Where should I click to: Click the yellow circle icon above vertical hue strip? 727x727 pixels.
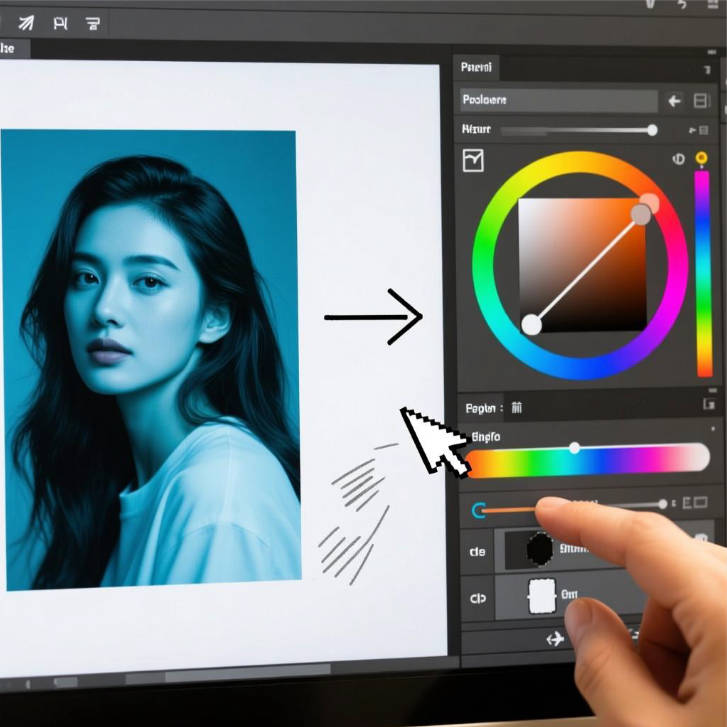[x=701, y=158]
